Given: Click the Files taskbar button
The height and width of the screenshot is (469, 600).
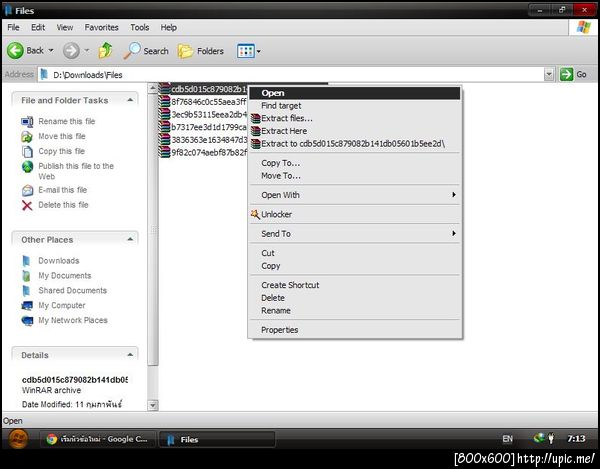Looking at the screenshot, I should [217, 439].
